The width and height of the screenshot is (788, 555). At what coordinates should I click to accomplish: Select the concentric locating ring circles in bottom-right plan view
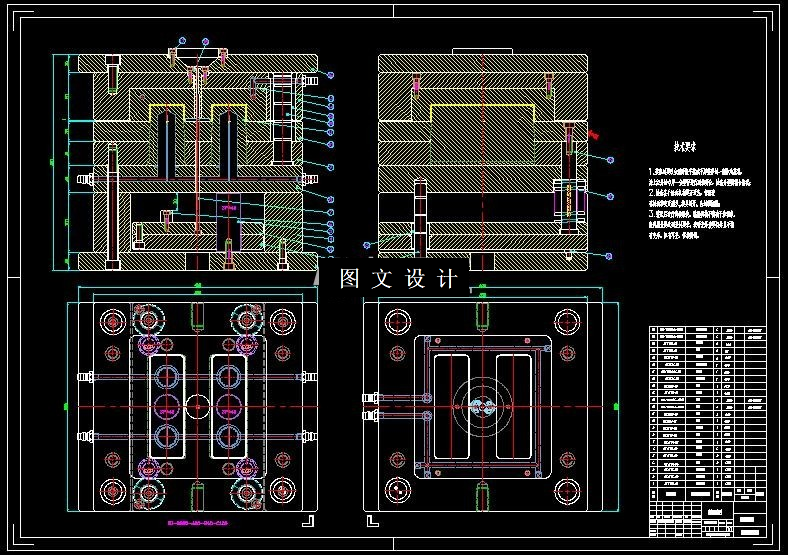tap(482, 406)
